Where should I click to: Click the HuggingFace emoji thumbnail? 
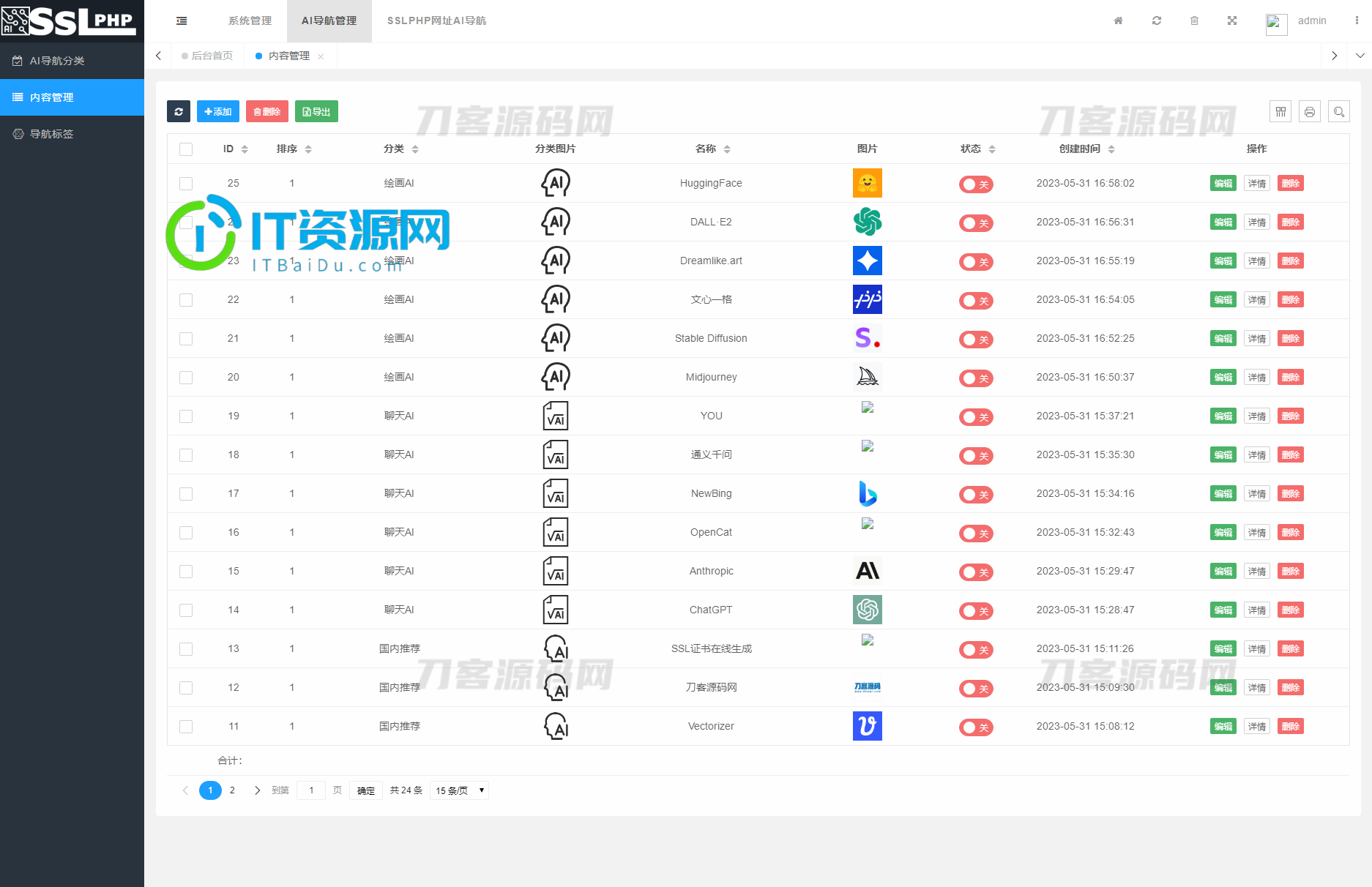point(867,183)
